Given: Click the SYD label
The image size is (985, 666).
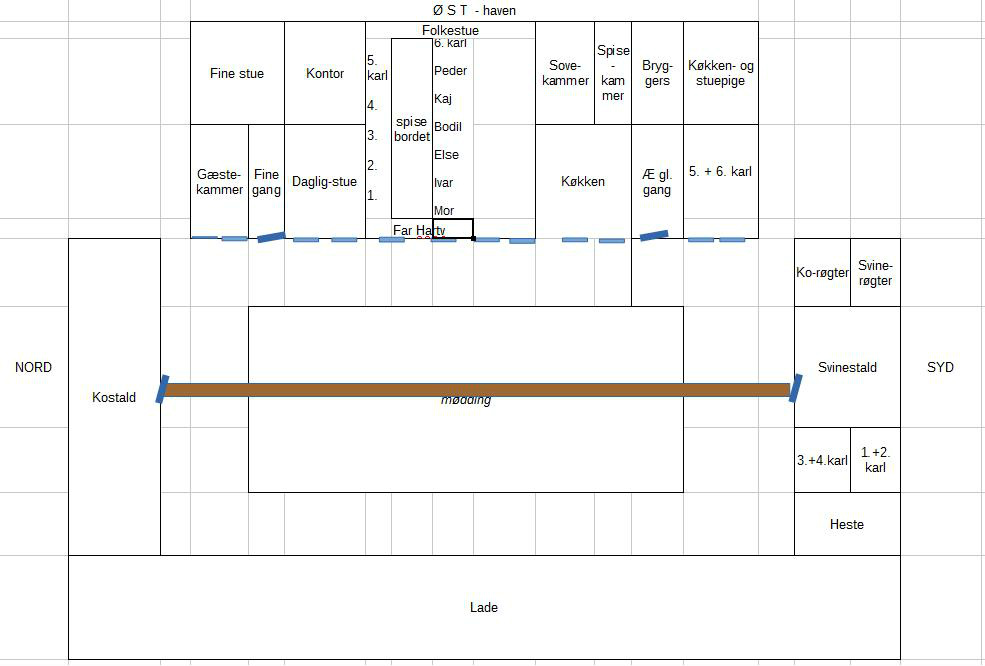Looking at the screenshot, I should tap(940, 368).
